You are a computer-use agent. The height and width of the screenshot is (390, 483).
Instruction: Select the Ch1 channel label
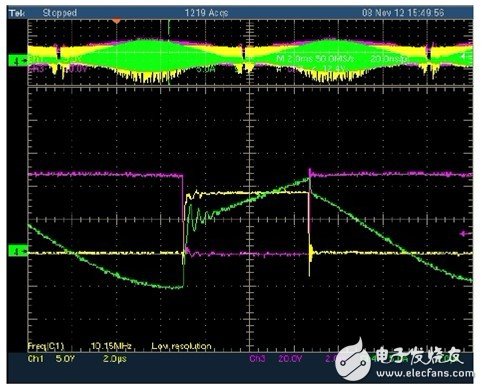pyautogui.click(x=36, y=359)
